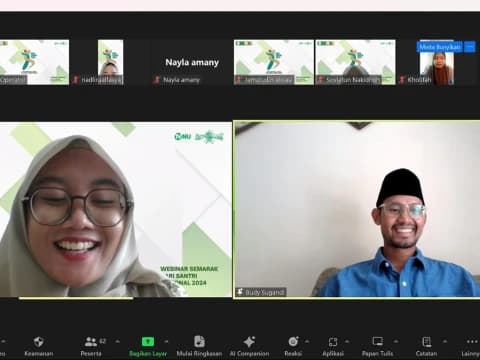The image size is (480, 360).
Task: Open the Catatan notes icon
Action: pos(426,342)
